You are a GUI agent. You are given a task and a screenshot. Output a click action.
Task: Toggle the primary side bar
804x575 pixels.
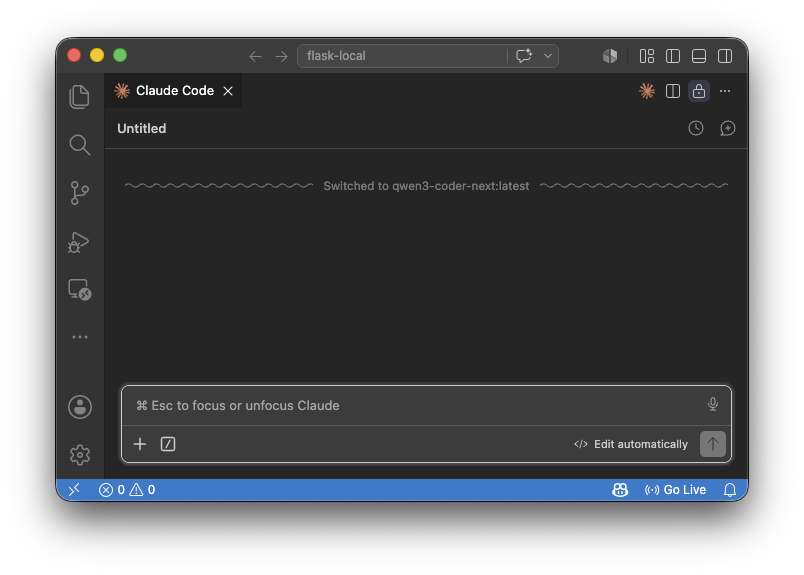[673, 56]
